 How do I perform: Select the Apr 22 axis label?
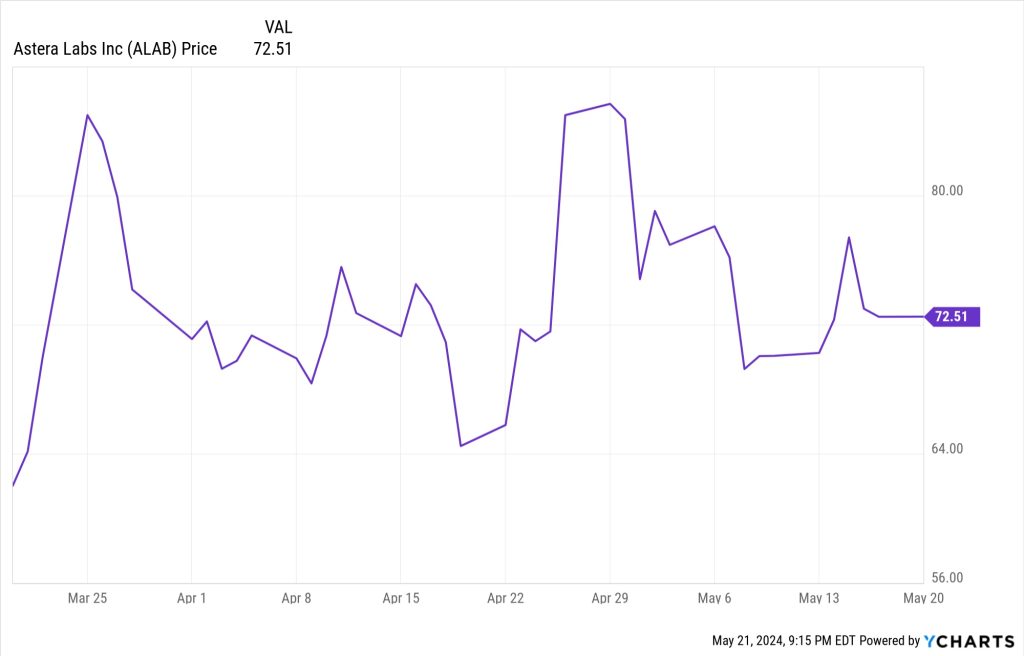505,598
